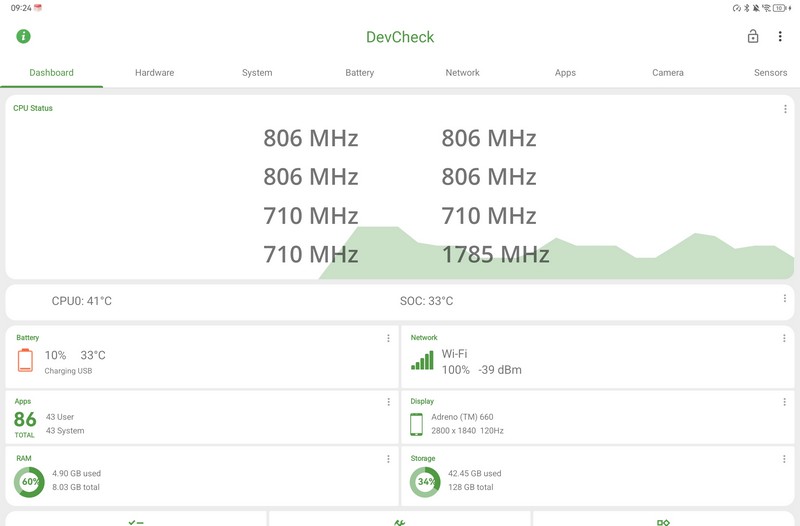
Task: Go to the Camera tab
Action: click(668, 73)
